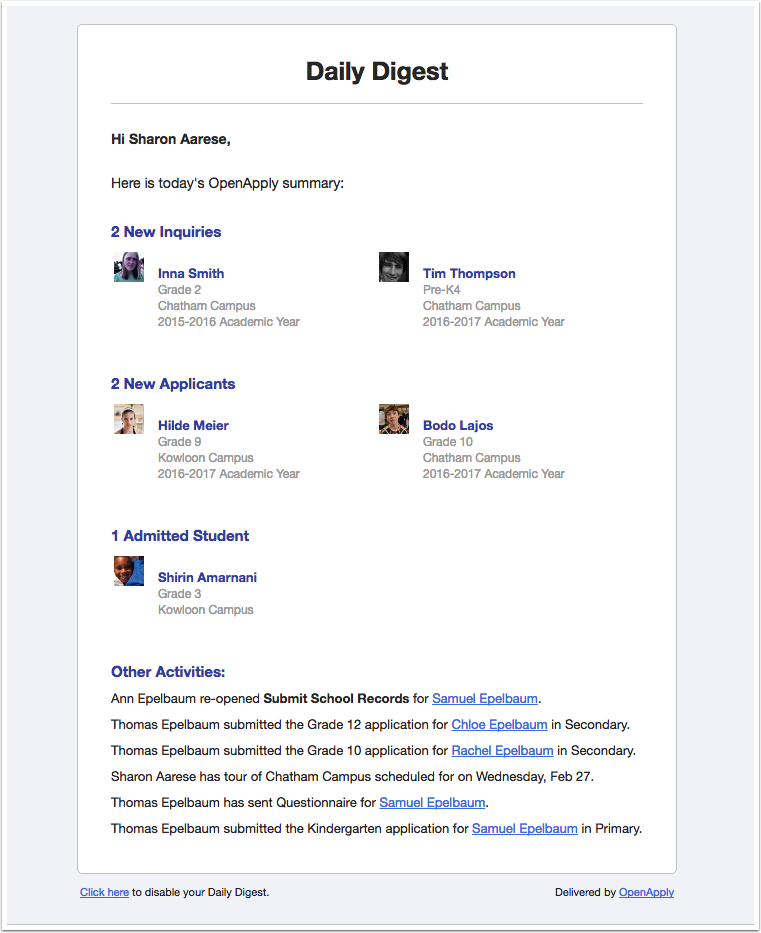
Task: Click the 2 New Inquiries heading
Action: click(x=166, y=232)
